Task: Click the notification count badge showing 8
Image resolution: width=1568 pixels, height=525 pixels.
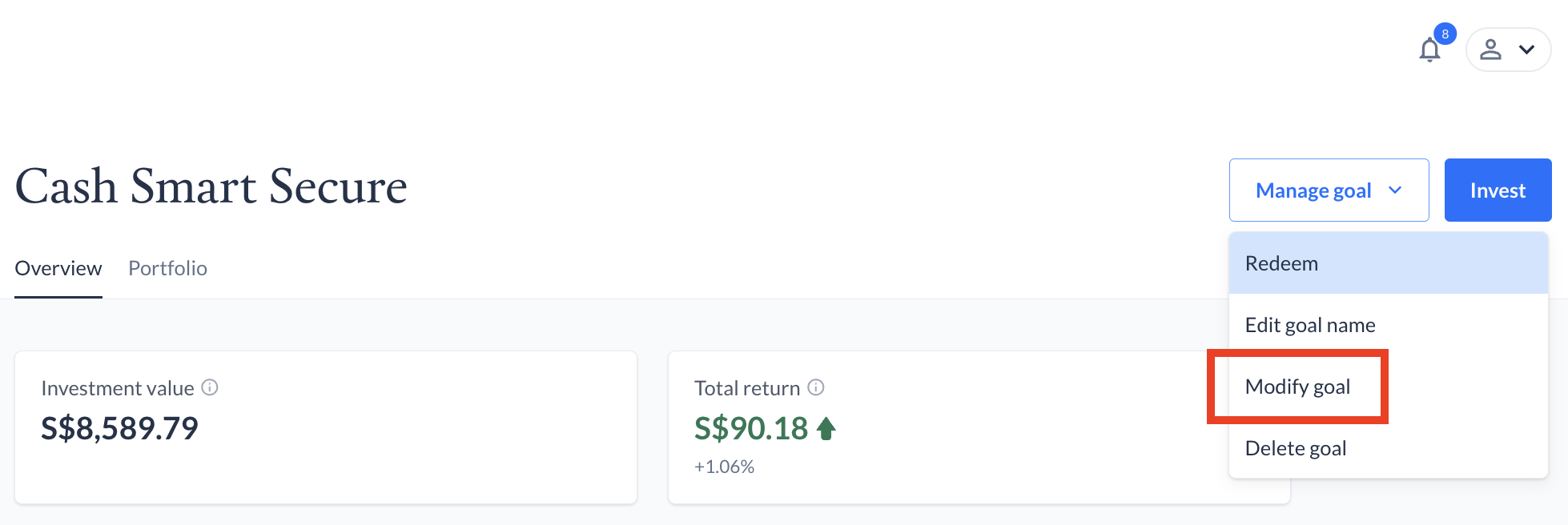Action: click(x=1445, y=34)
